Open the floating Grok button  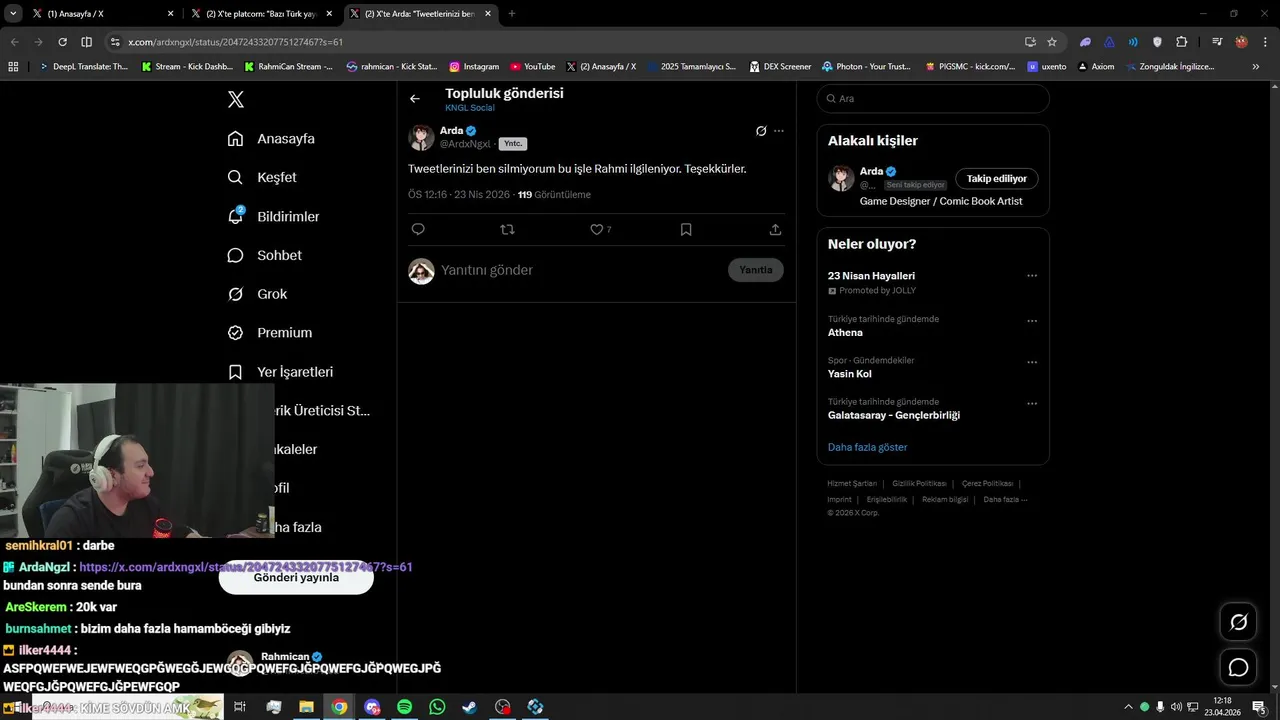(1238, 622)
